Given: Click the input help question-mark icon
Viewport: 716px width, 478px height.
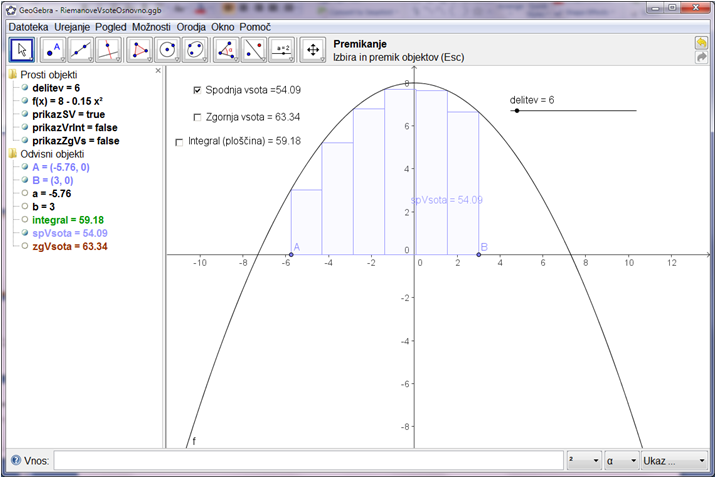Looking at the screenshot, I should tap(16, 460).
